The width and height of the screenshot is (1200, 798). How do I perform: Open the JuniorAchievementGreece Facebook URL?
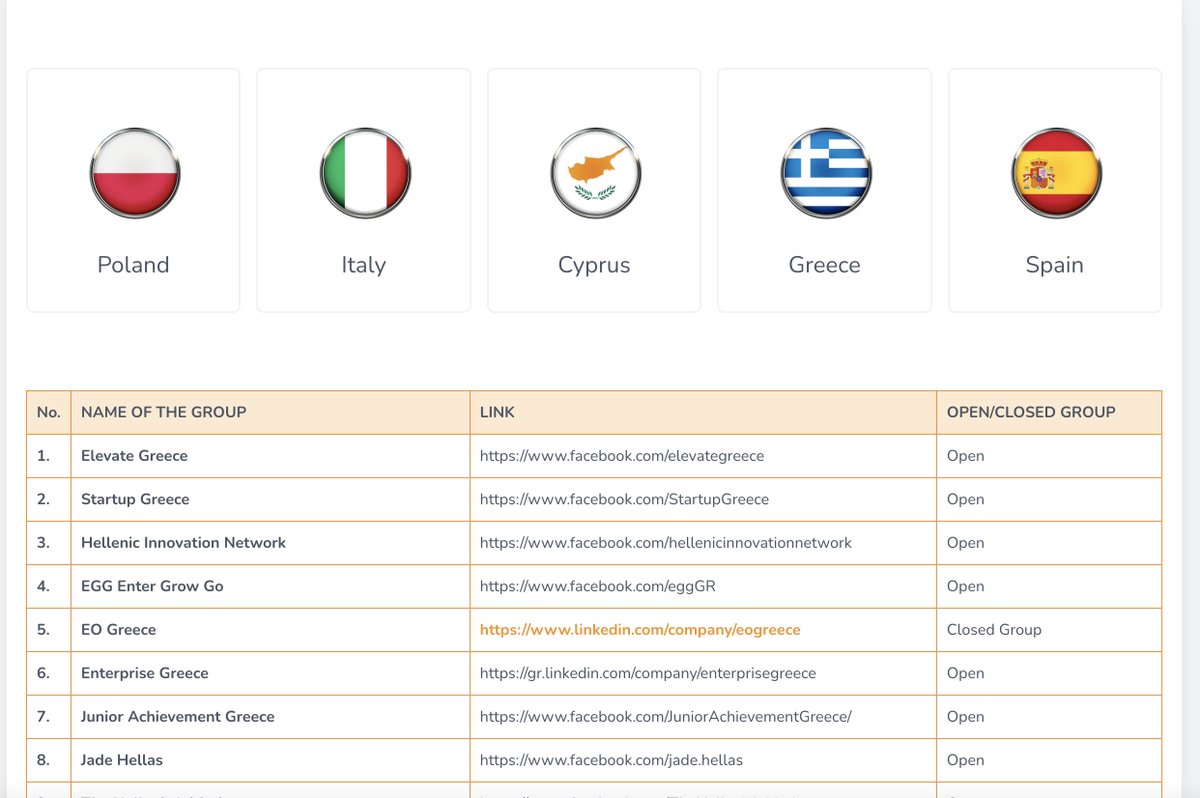point(666,717)
